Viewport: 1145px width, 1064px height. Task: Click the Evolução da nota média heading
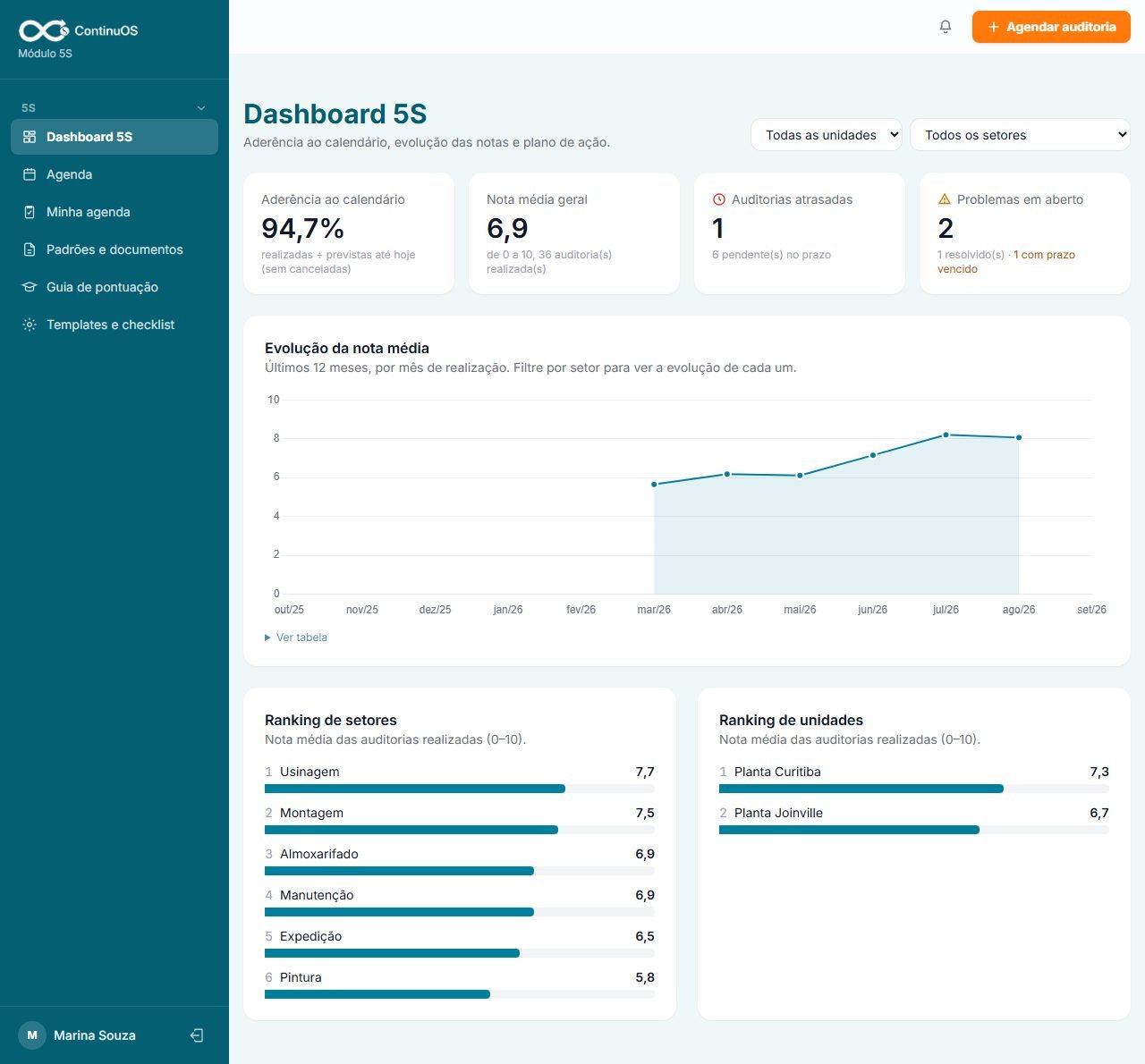(x=347, y=348)
